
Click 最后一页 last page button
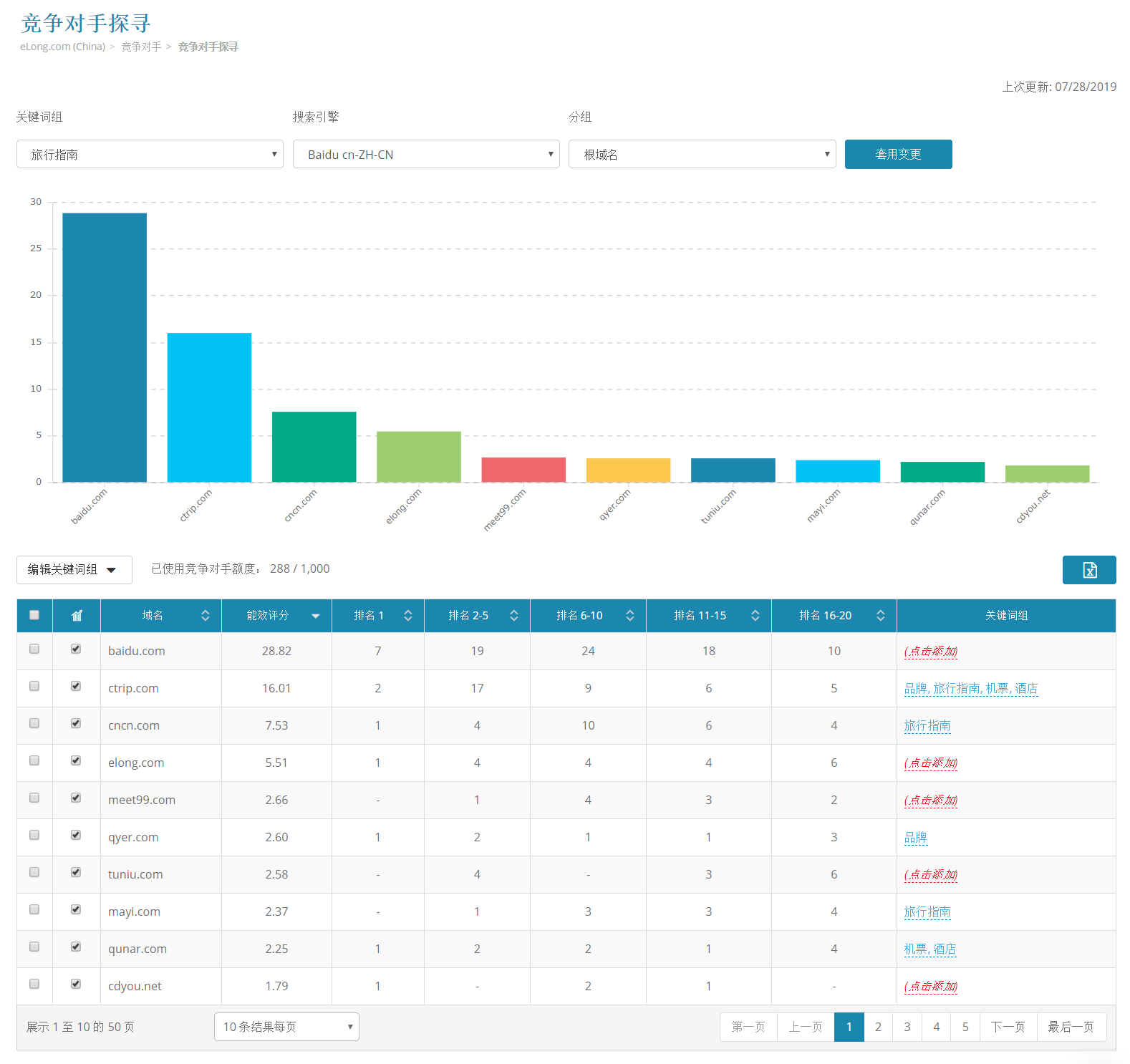[1071, 1027]
